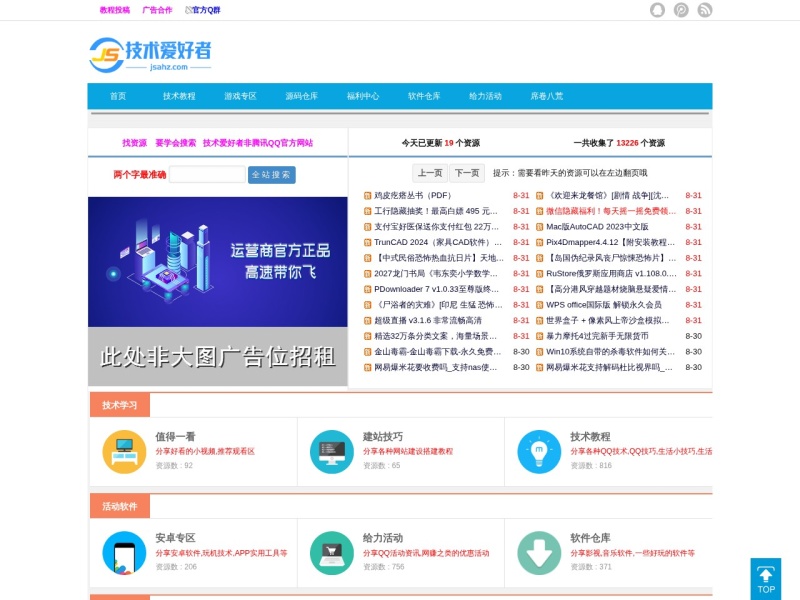Open the 技术学习 section tab
The height and width of the screenshot is (600, 800).
pos(120,405)
